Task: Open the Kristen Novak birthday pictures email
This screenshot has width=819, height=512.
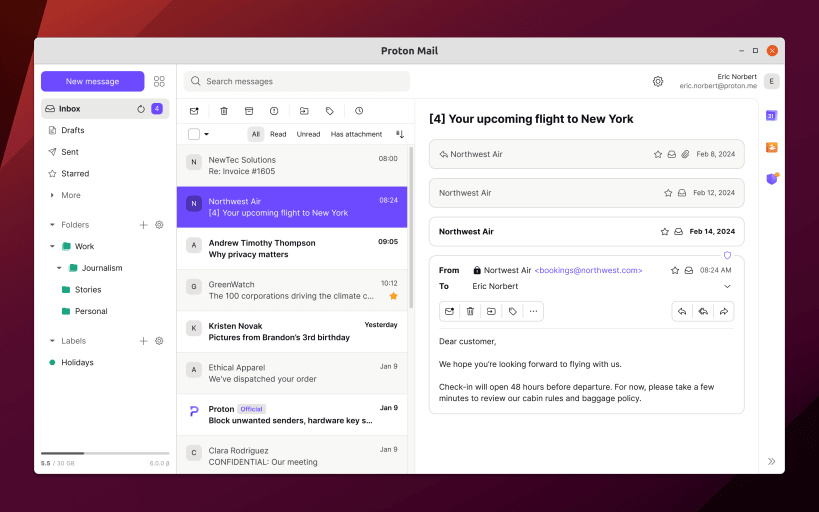Action: (292, 332)
